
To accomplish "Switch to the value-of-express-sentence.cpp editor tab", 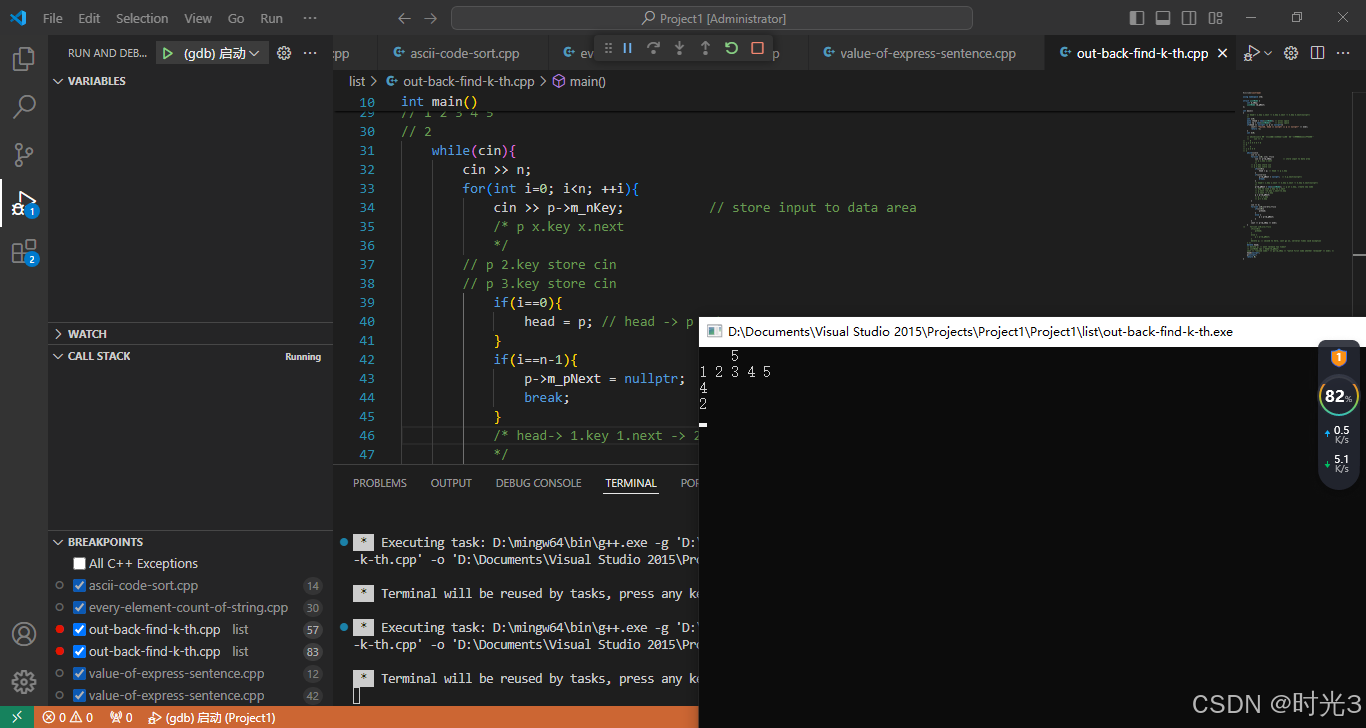I will [927, 53].
